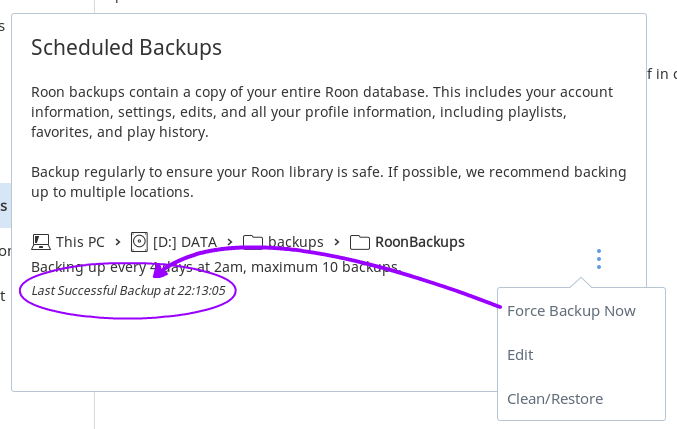
Task: Click the backups path segment text
Action: [x=296, y=242]
